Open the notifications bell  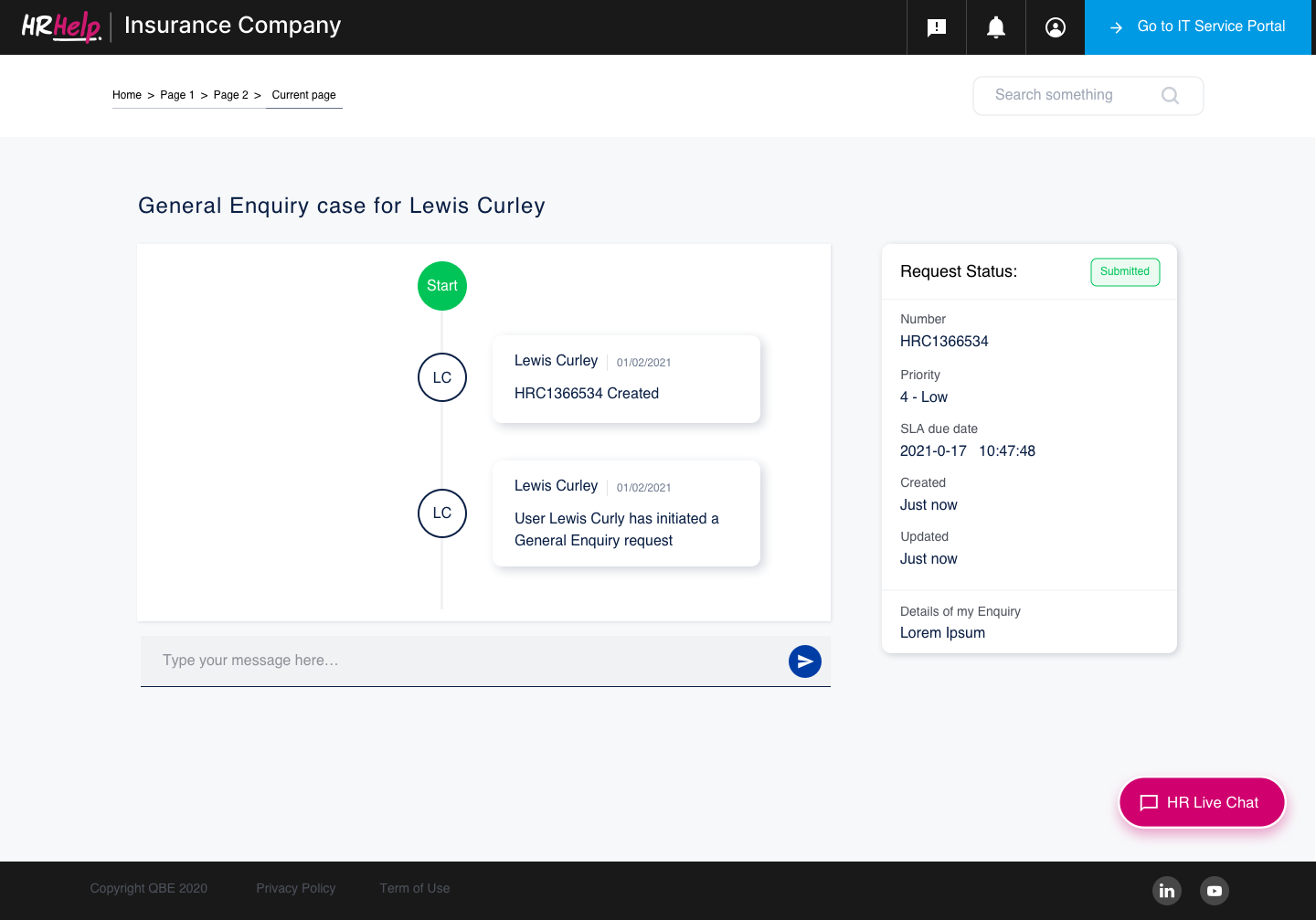(x=996, y=27)
